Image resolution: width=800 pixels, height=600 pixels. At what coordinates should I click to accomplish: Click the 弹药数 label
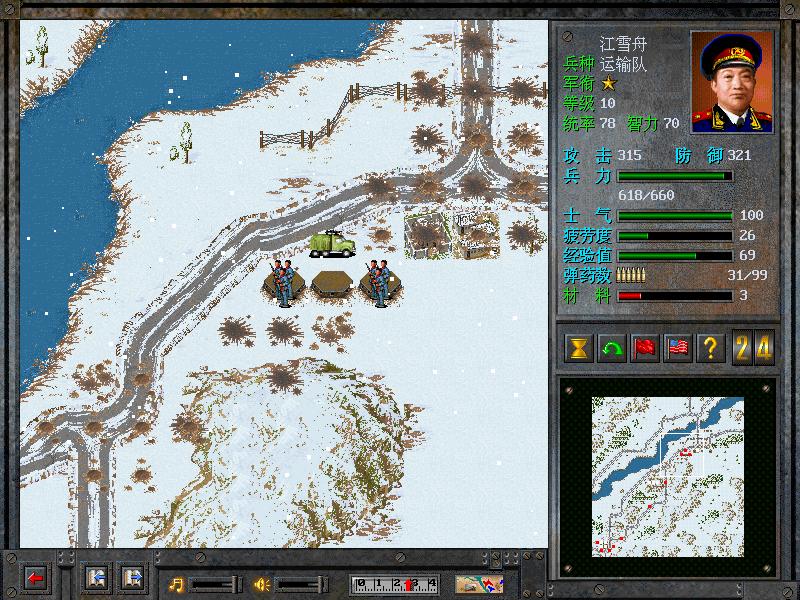587,276
